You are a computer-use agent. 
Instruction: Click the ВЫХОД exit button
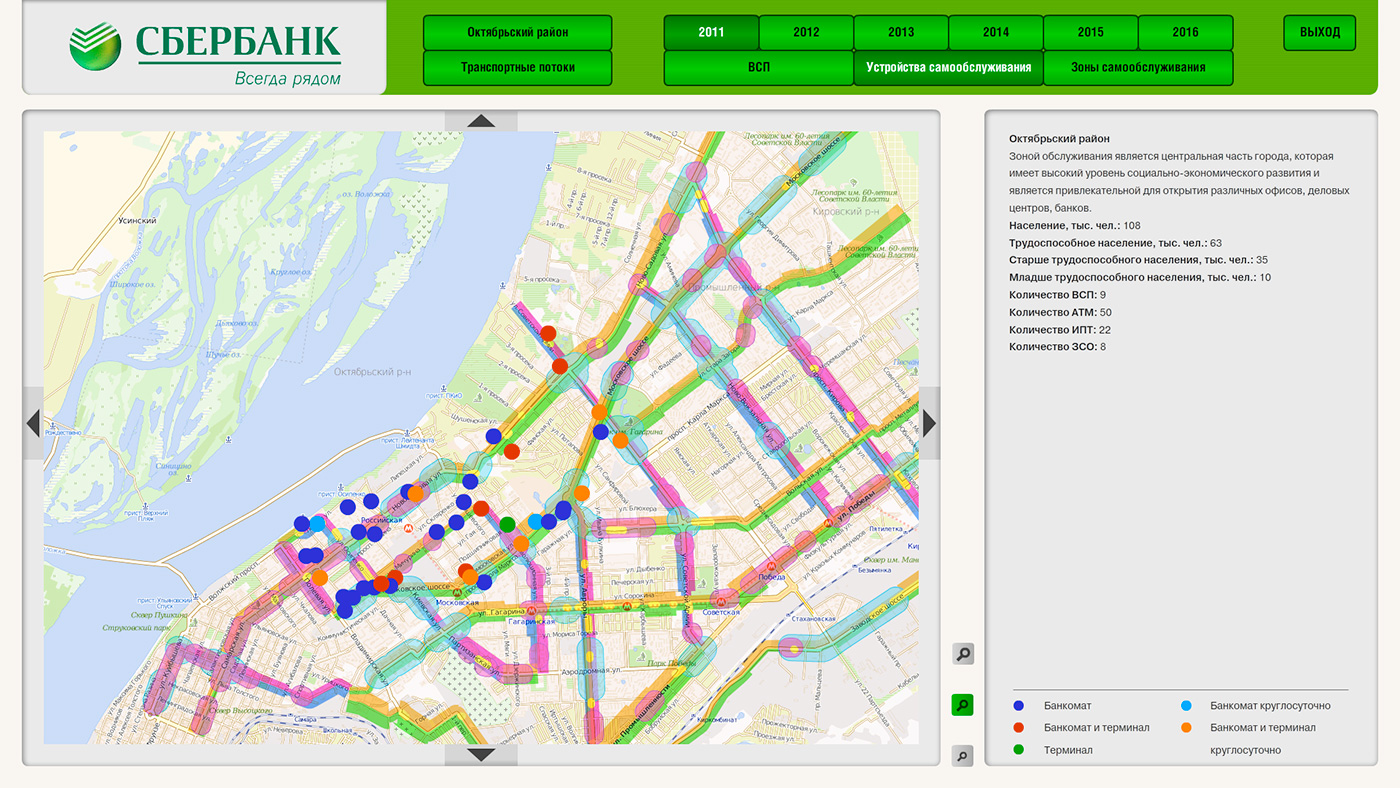(1320, 32)
